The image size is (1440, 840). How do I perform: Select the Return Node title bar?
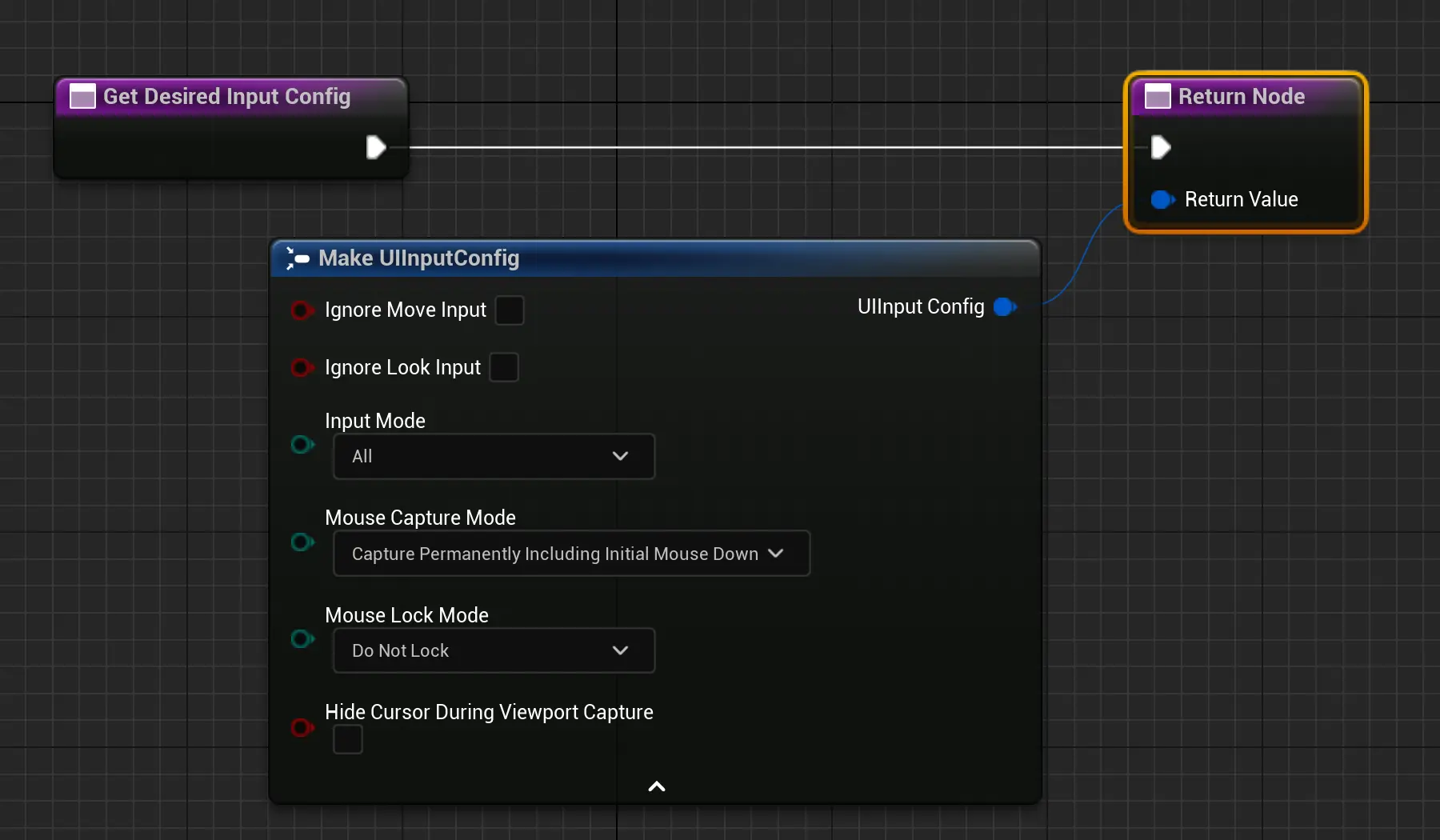(1241, 97)
